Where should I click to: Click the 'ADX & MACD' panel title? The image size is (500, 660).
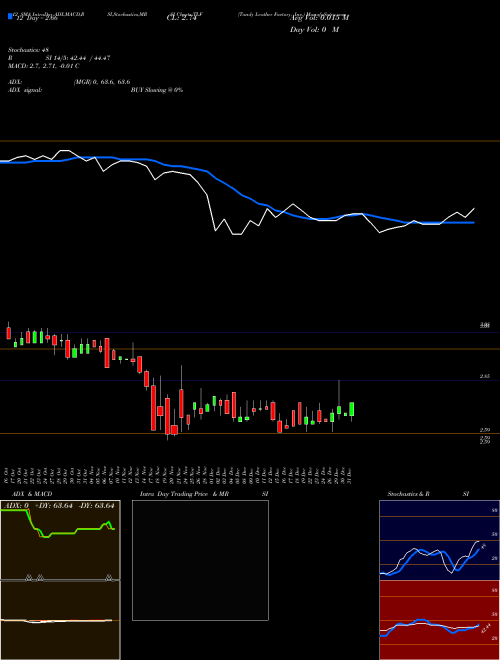[32, 494]
